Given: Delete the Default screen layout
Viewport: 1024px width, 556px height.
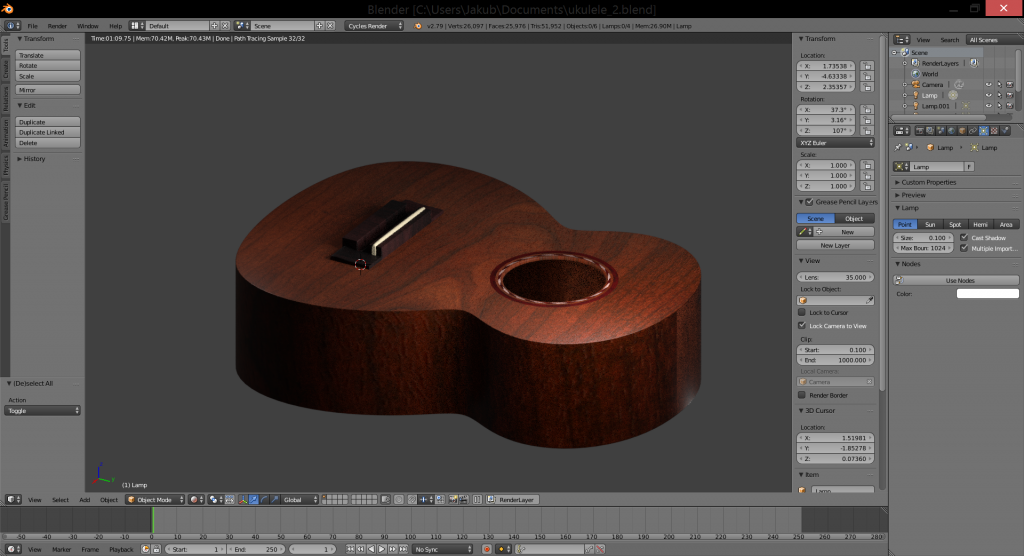Looking at the screenshot, I should click(225, 25).
